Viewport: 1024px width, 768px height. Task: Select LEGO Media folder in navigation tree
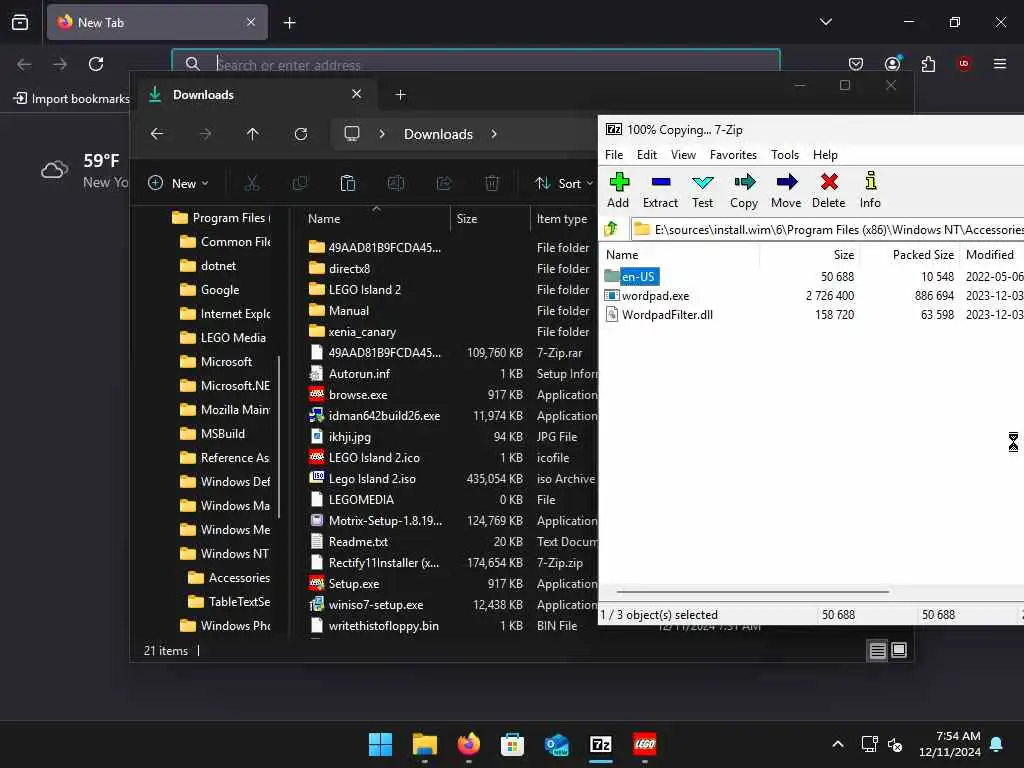coord(223,338)
